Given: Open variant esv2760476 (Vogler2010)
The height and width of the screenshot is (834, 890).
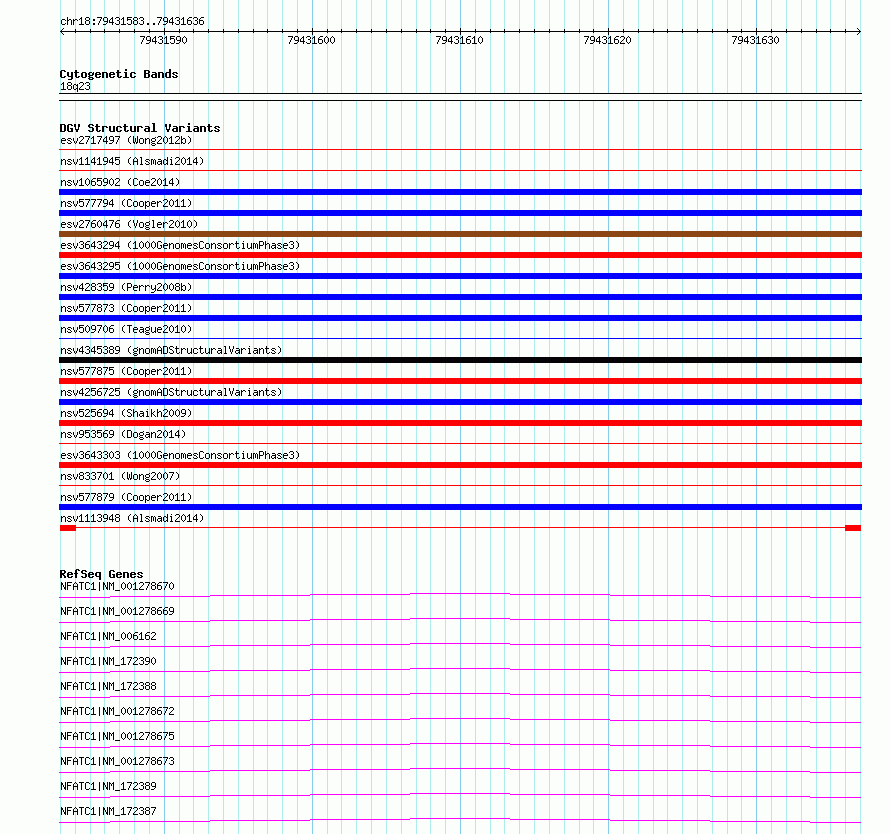Looking at the screenshot, I should 129,224.
